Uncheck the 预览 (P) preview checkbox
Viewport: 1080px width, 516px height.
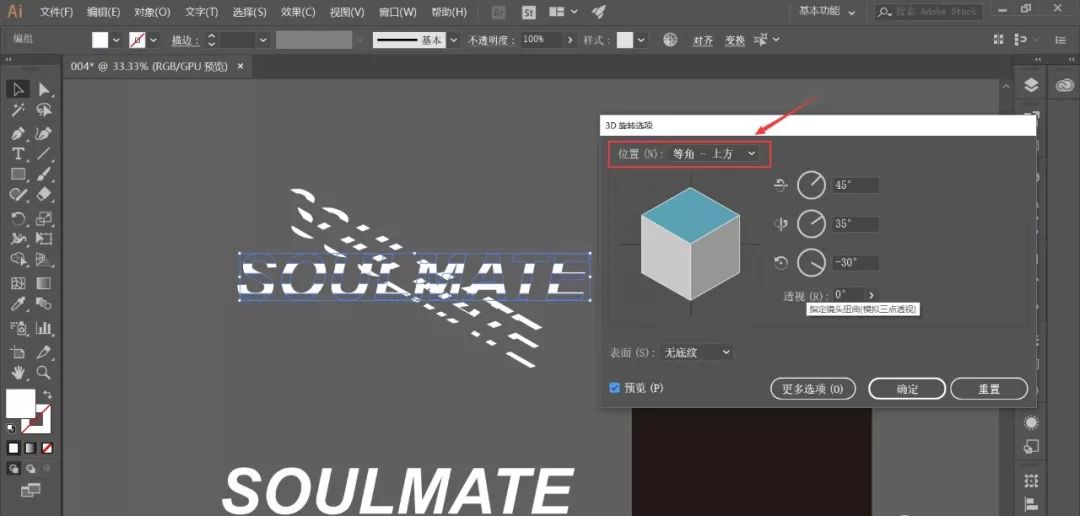615,388
